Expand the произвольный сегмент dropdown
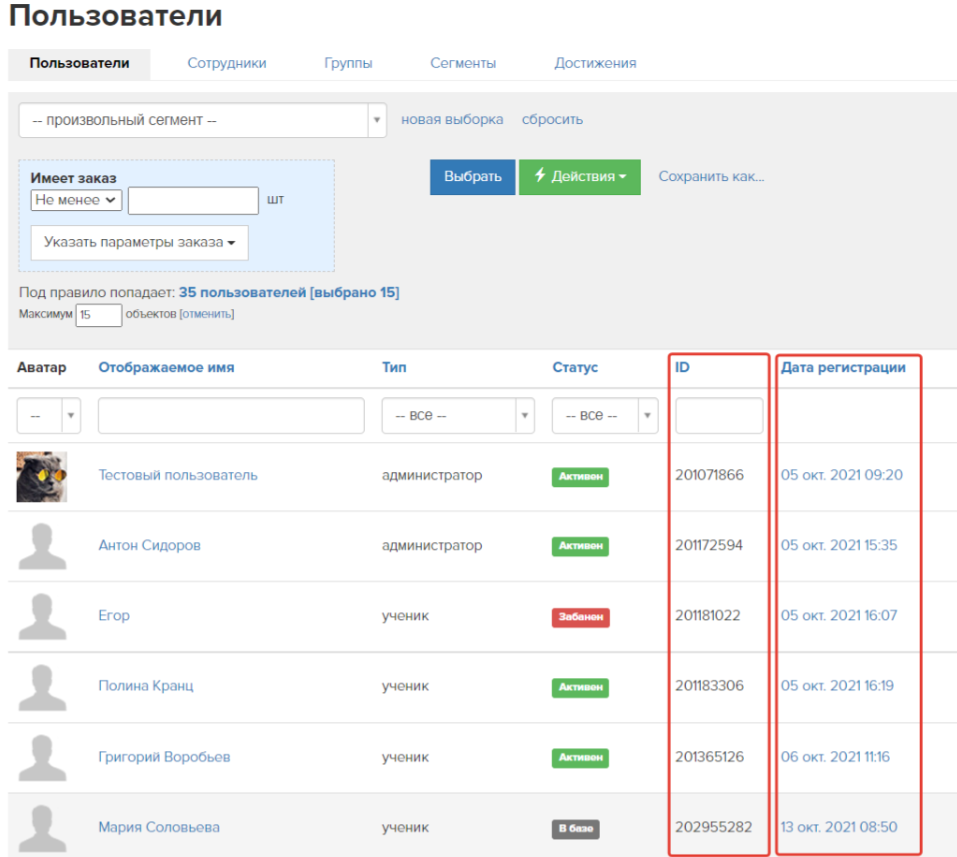957x857 pixels. coord(203,120)
